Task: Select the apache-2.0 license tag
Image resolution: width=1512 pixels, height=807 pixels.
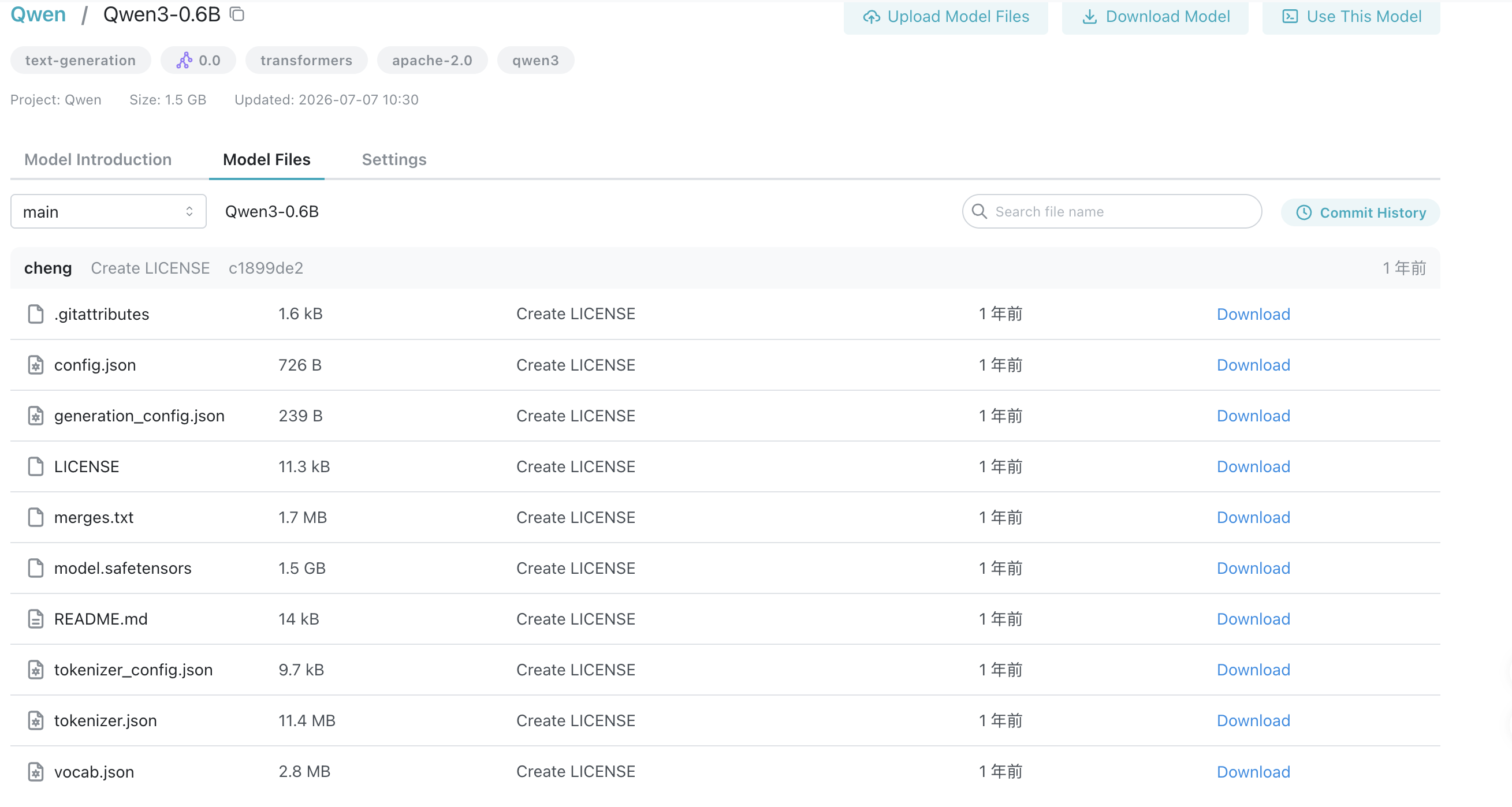Action: 432,61
